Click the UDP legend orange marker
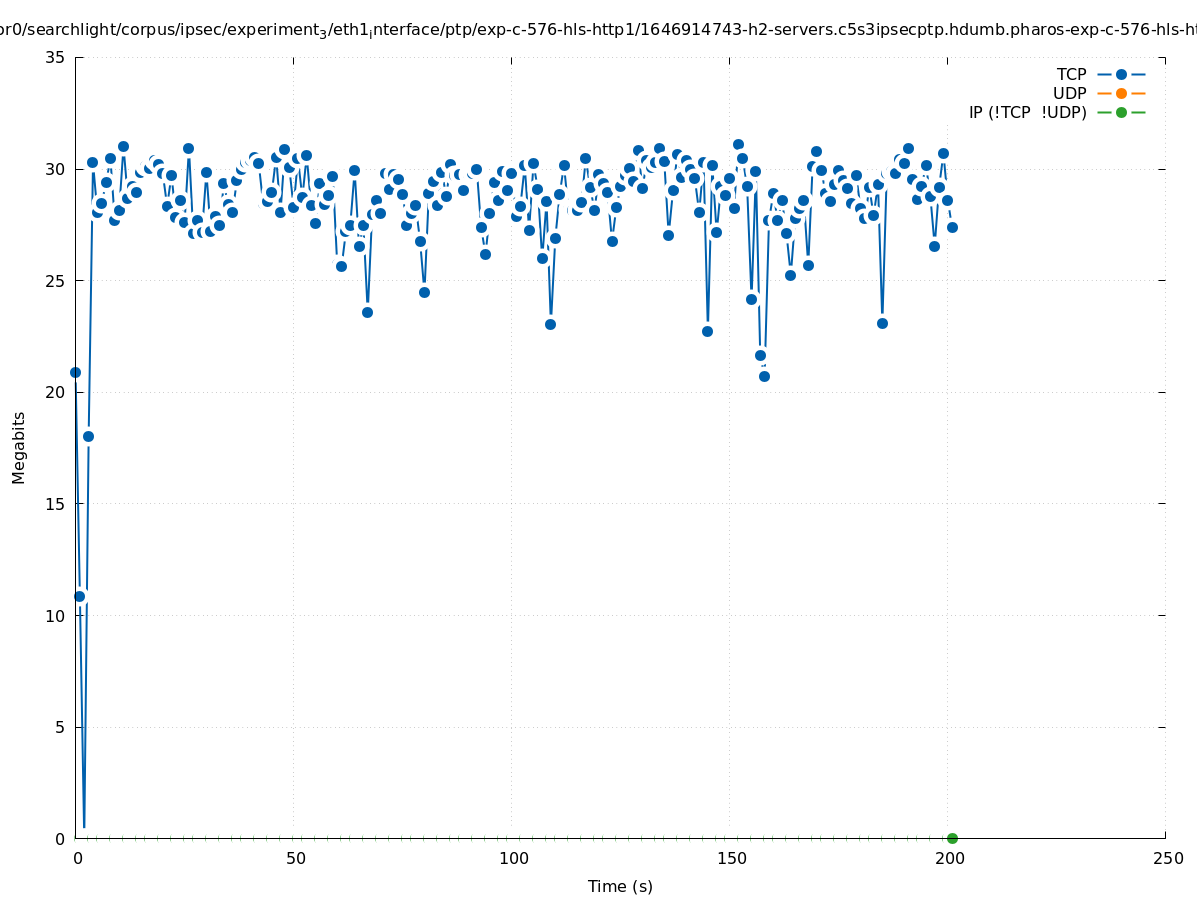 coord(1121,93)
